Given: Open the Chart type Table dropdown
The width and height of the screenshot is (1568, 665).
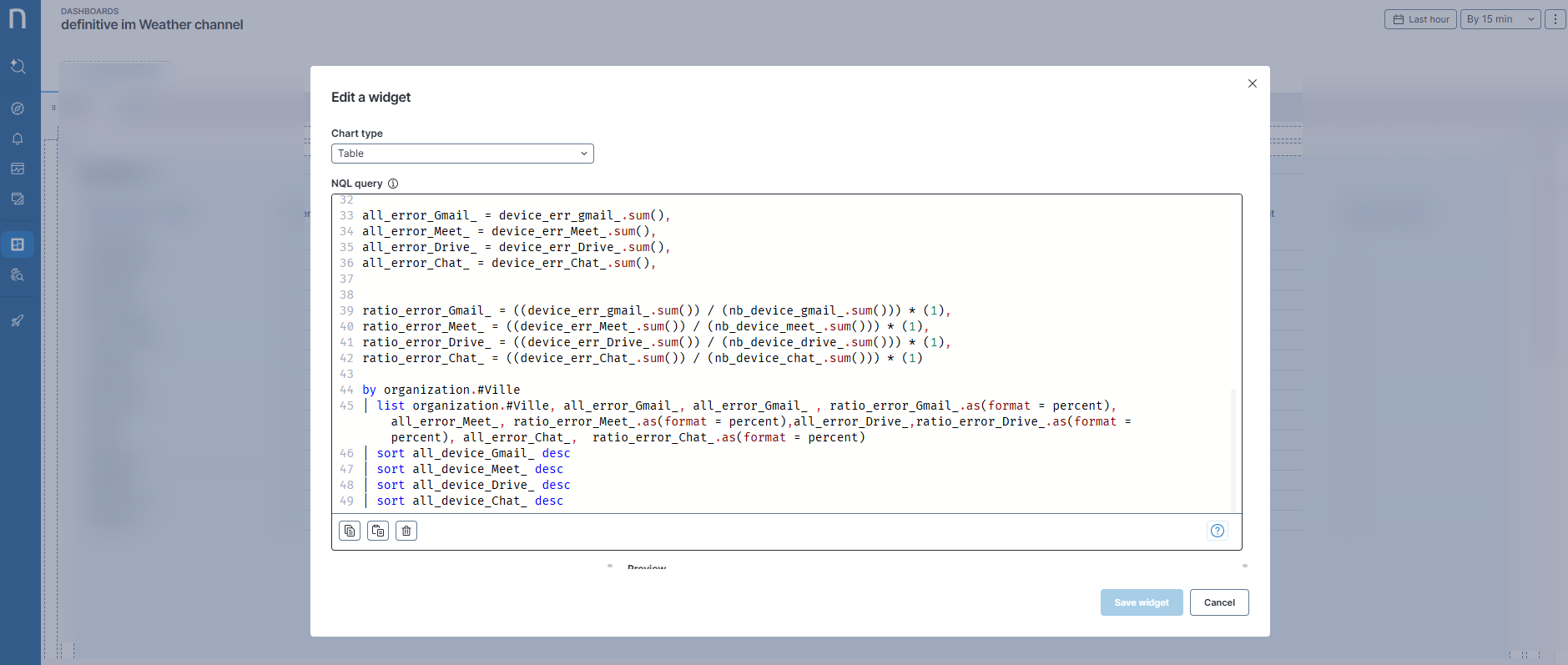Looking at the screenshot, I should tap(462, 154).
